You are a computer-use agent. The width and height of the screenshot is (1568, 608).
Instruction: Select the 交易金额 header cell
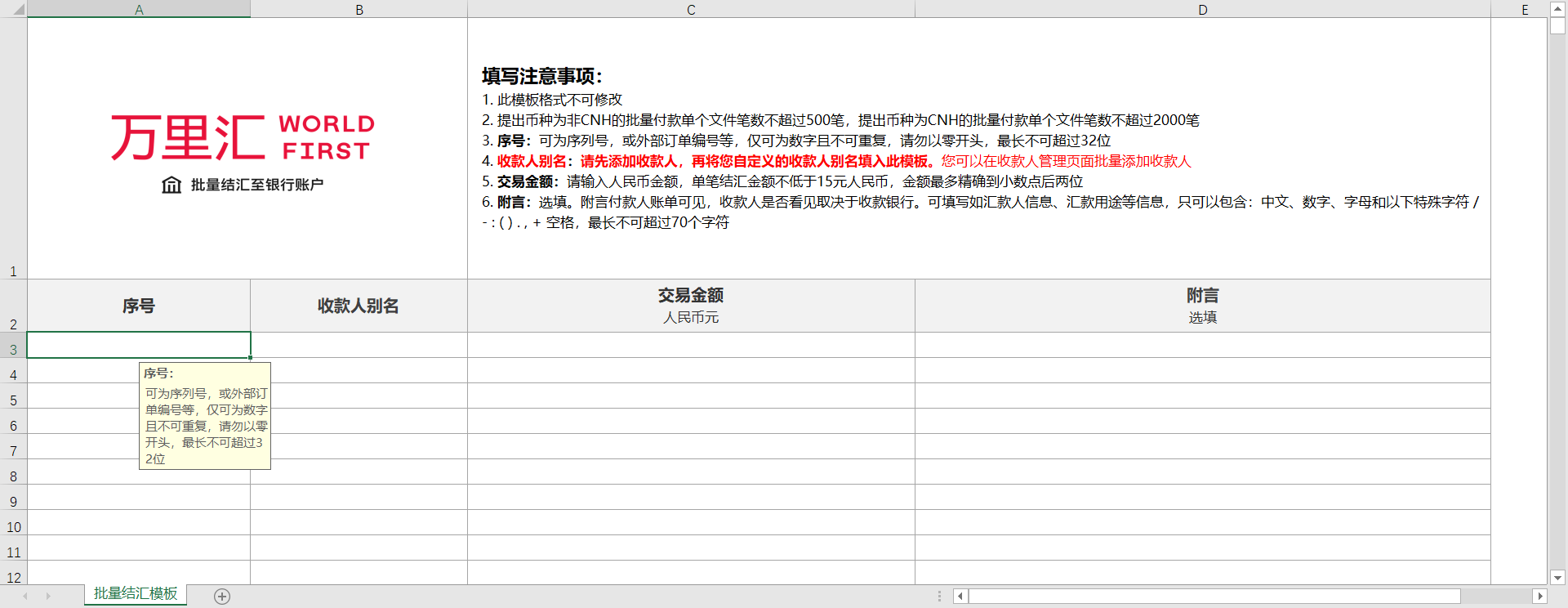coord(691,306)
